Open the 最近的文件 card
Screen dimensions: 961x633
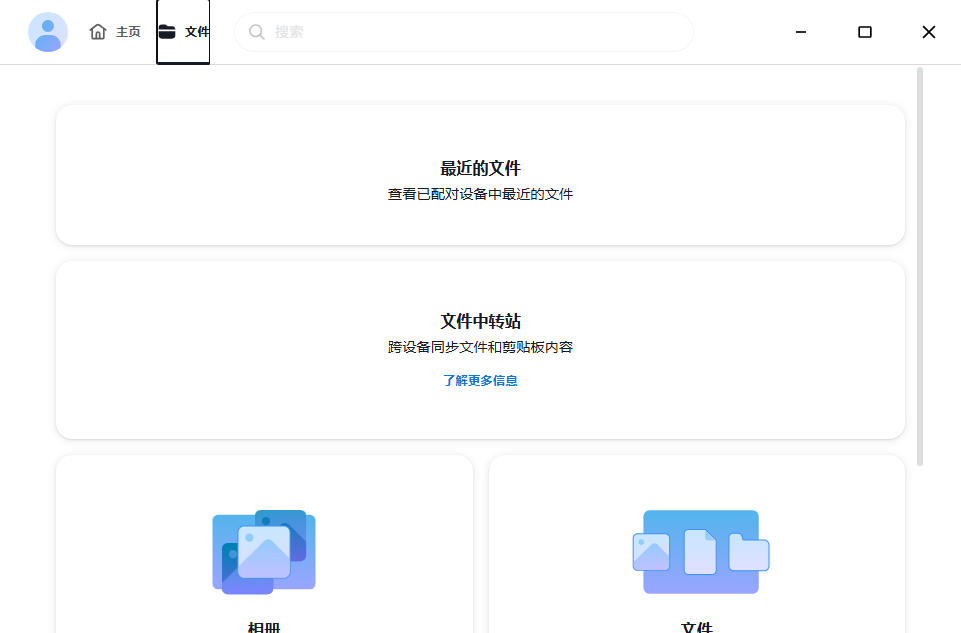480,175
